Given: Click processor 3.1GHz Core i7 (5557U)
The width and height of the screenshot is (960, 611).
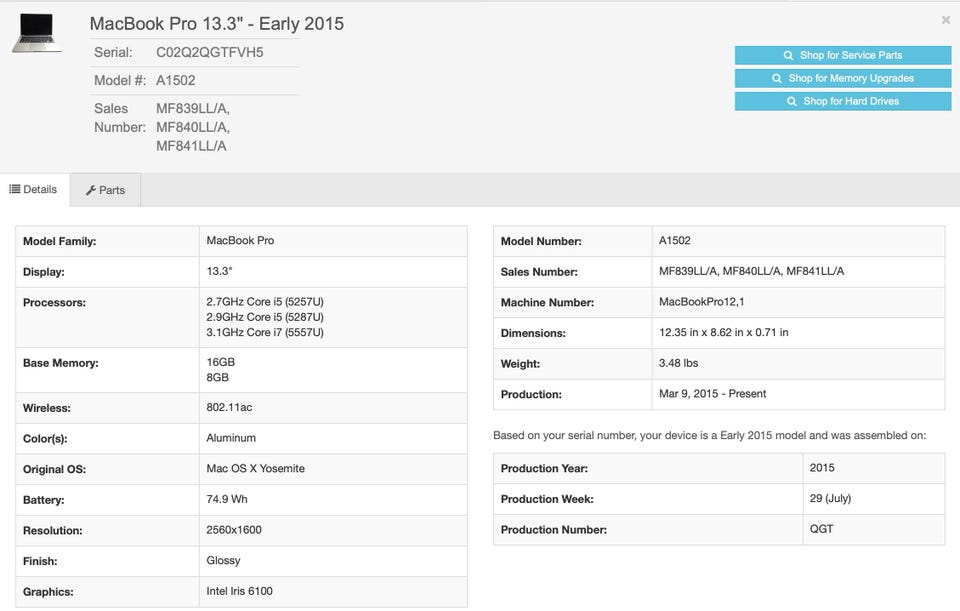Looking at the screenshot, I should pyautogui.click(x=265, y=332).
